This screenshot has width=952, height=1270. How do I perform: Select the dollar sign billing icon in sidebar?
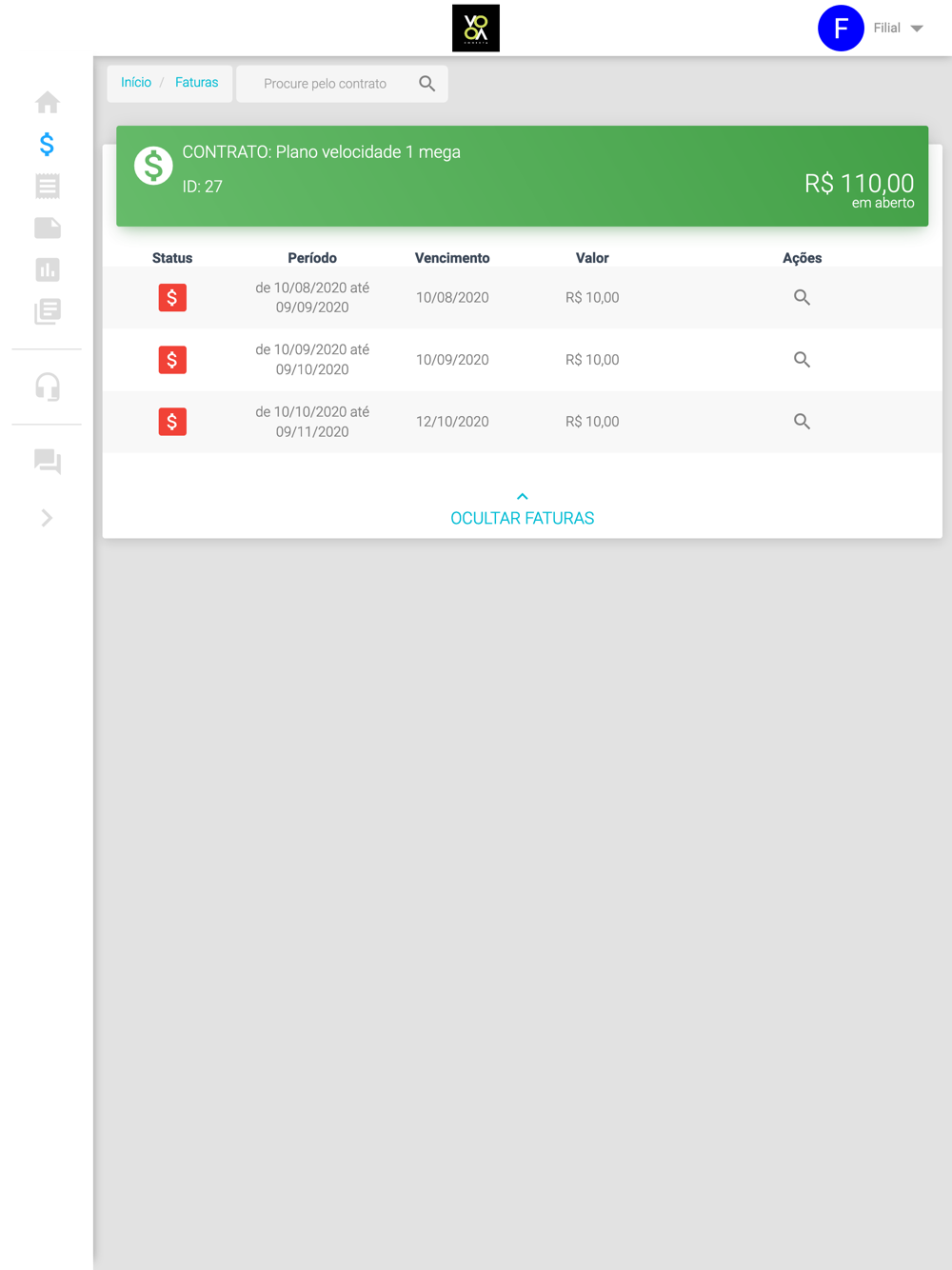(47, 144)
